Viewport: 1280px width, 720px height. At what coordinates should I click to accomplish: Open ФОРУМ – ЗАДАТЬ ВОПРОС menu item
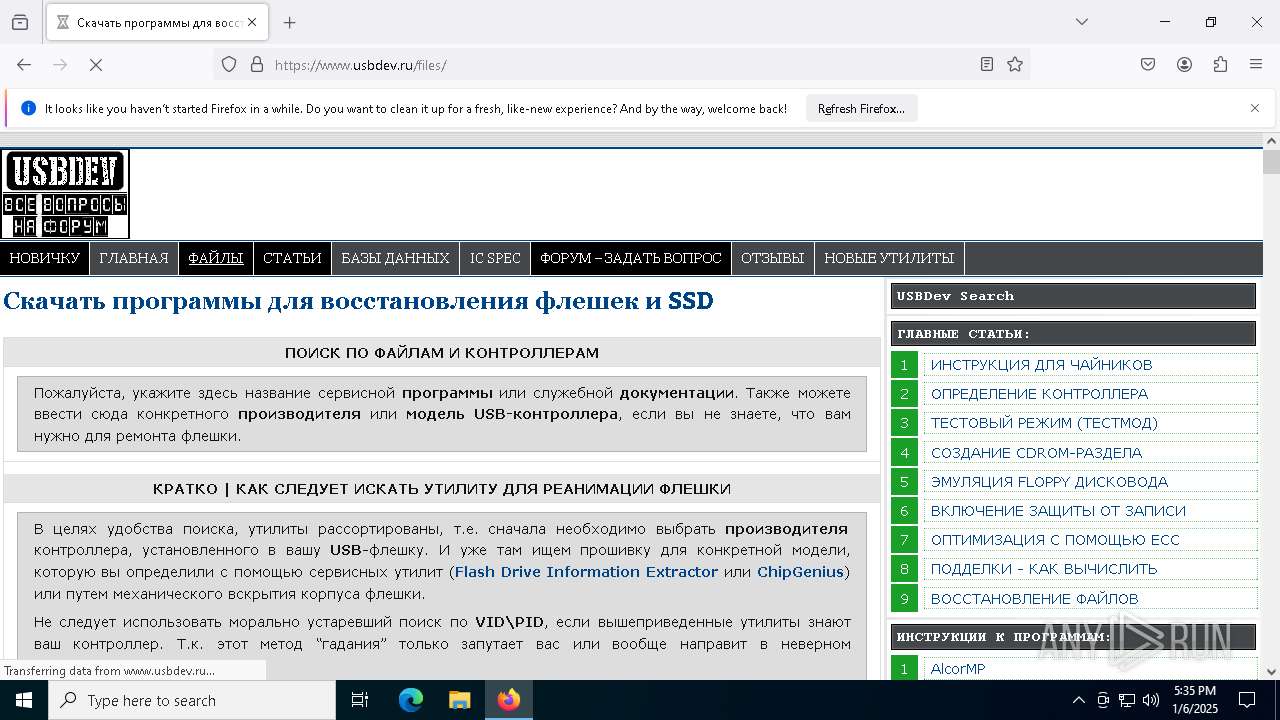(631, 258)
